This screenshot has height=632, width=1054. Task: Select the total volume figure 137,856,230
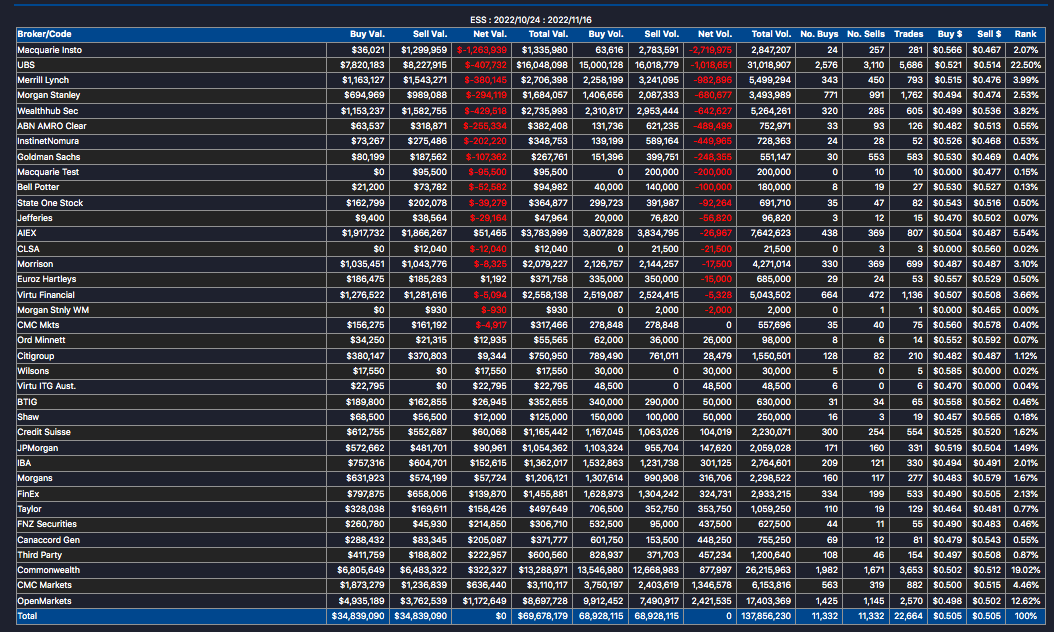click(x=766, y=616)
